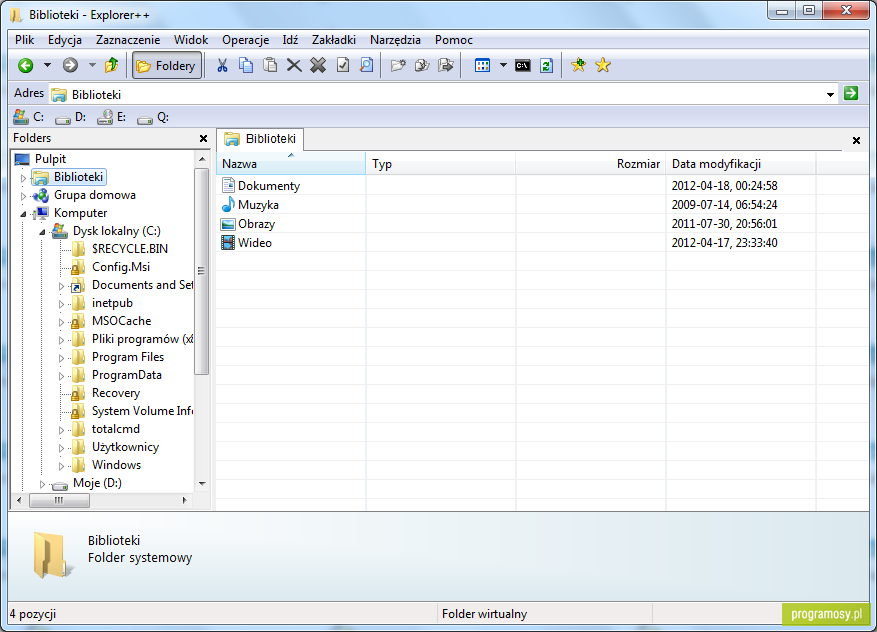877x632 pixels.
Task: Collapse Dysk lokalny (C:) node
Action: [x=42, y=232]
